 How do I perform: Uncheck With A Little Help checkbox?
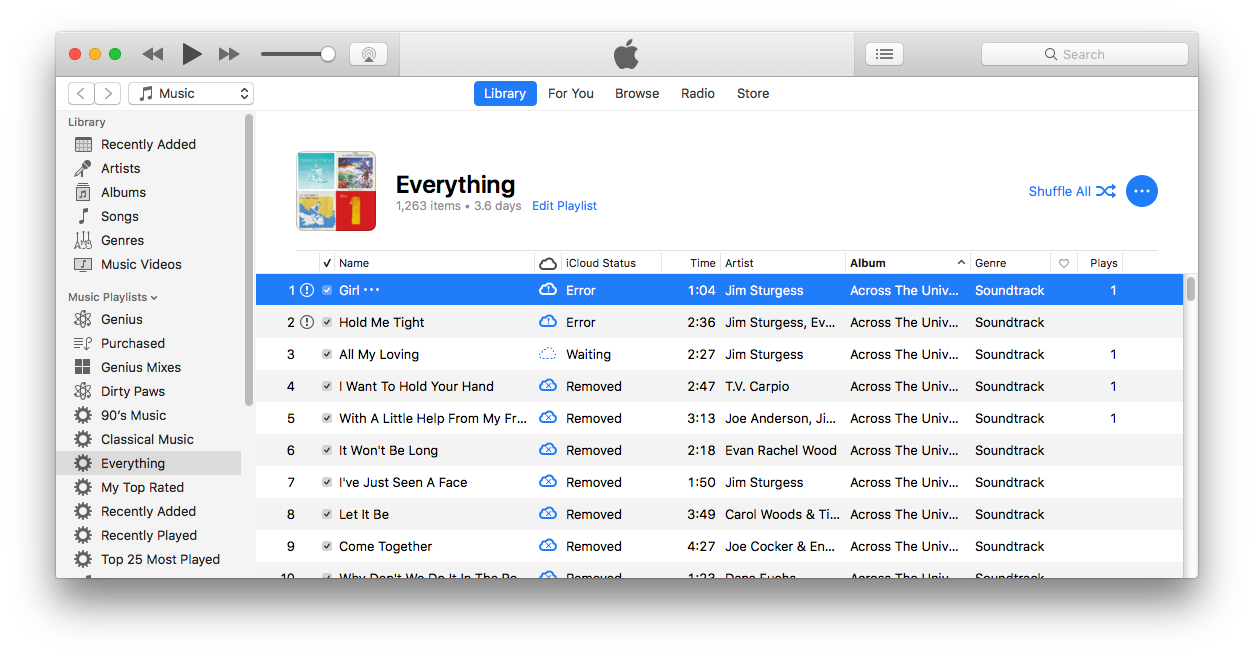pyautogui.click(x=327, y=418)
